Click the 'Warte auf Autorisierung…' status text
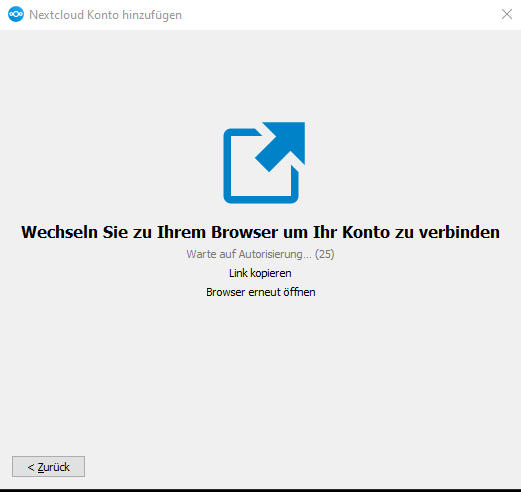 [x=249, y=254]
